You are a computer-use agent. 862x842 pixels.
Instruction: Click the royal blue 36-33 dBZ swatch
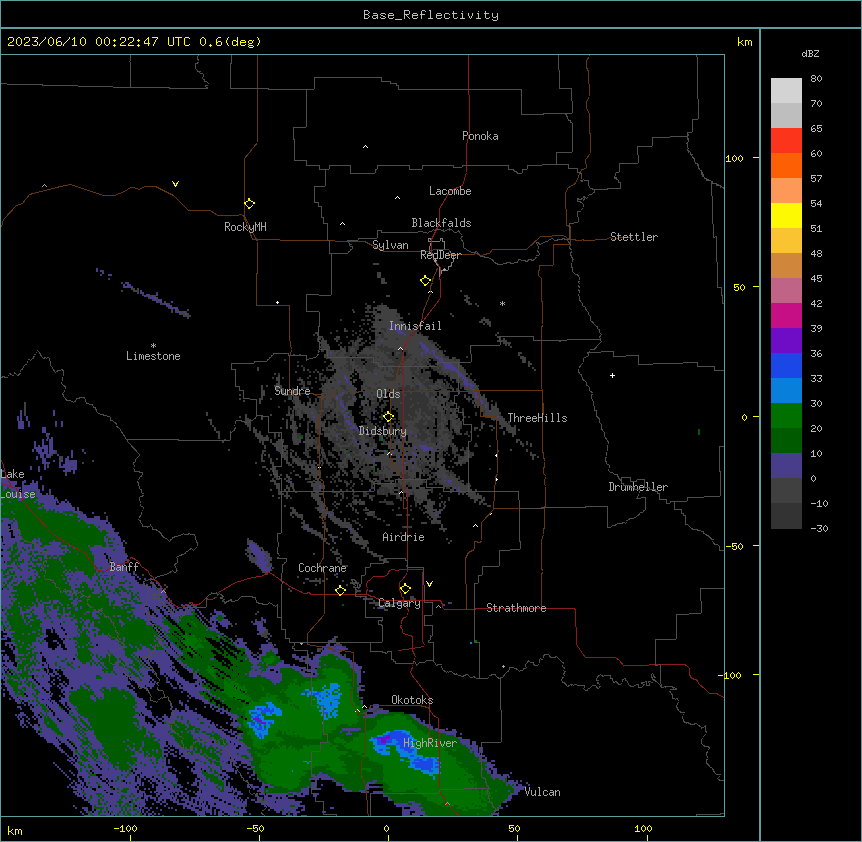pos(786,365)
